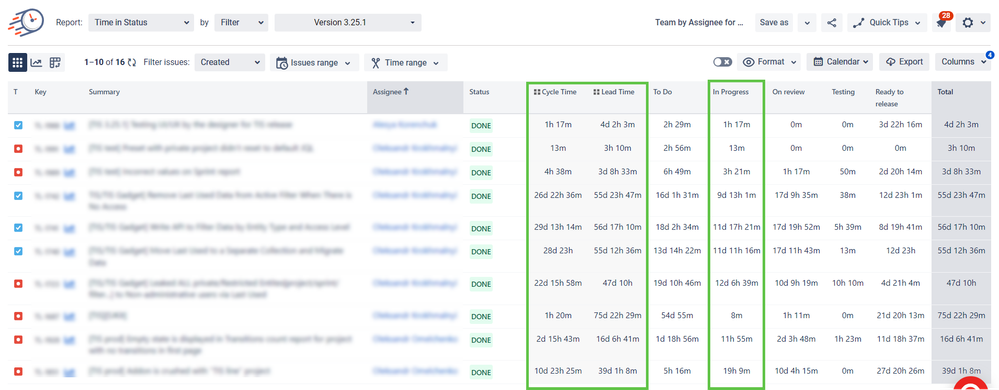Open notifications bell with 28 badge
Image resolution: width=999 pixels, height=390 pixels.
pyautogui.click(x=941, y=23)
